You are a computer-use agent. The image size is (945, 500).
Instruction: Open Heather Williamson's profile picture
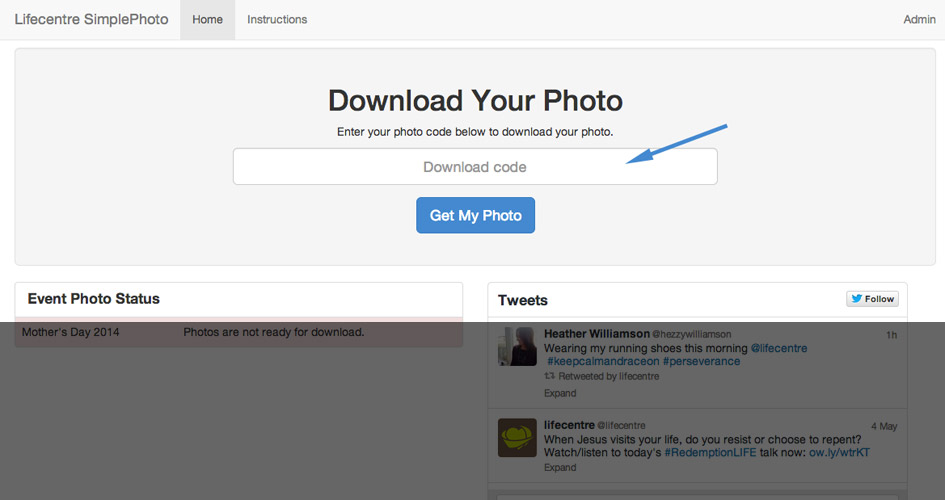coord(517,346)
